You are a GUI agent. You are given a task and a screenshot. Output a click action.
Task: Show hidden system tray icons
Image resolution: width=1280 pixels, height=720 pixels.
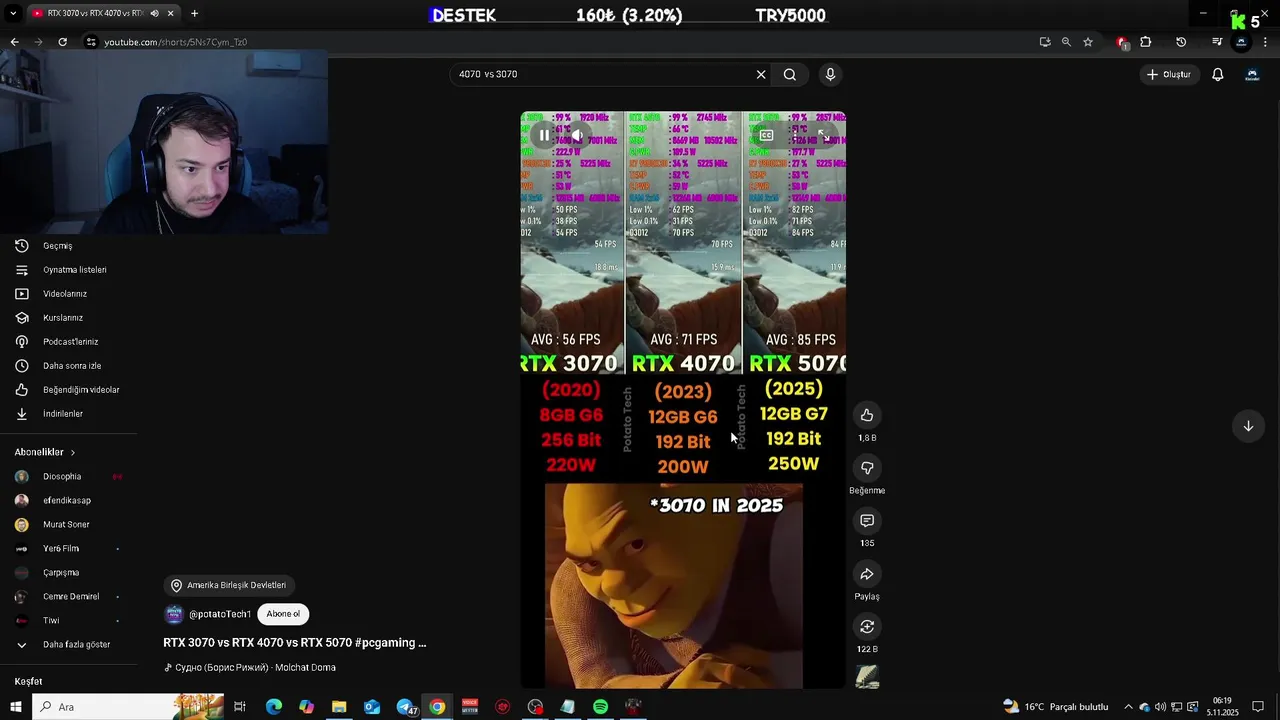click(x=1128, y=707)
